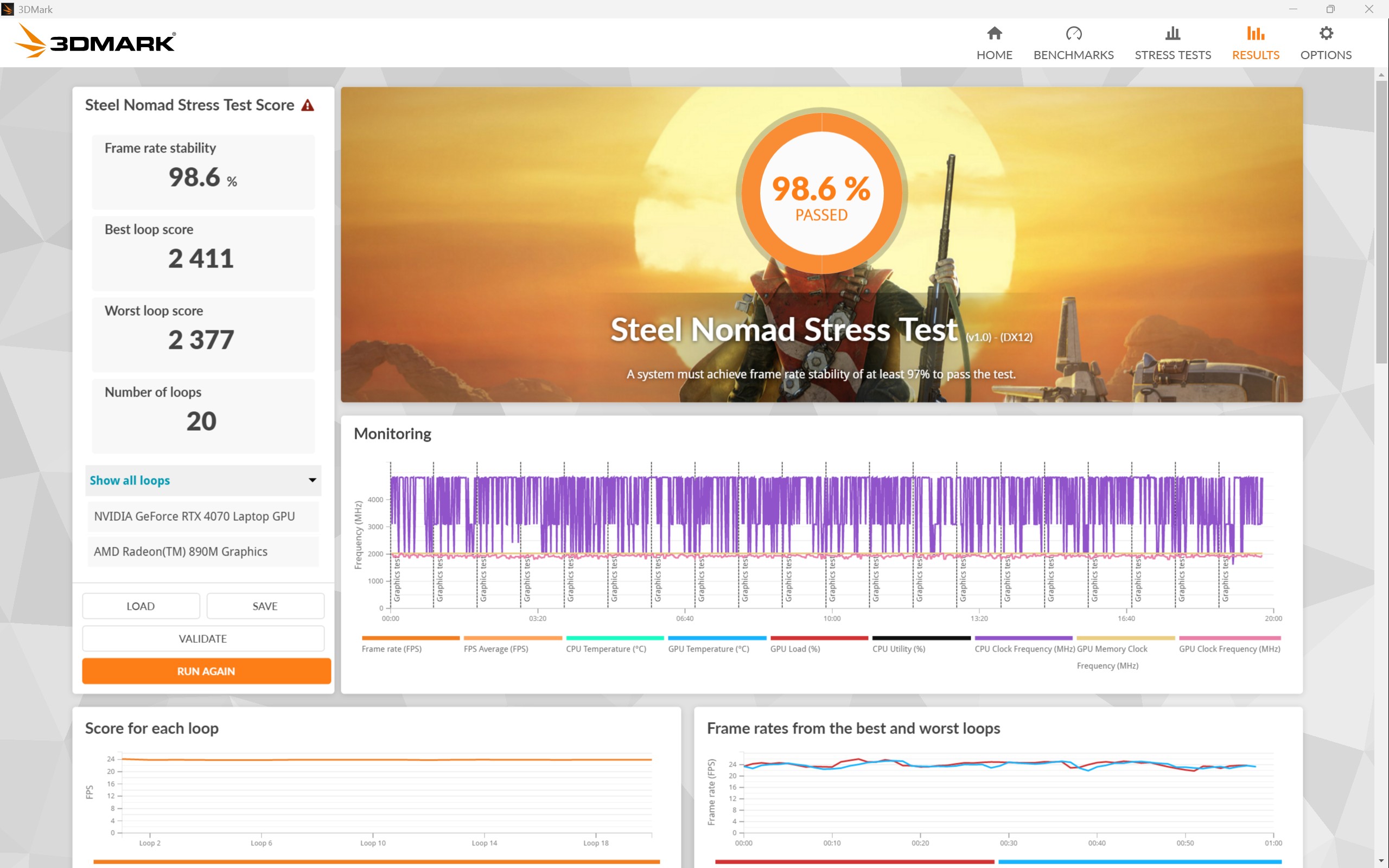1389x868 pixels.
Task: Click Loop 2 label in score chart
Action: [x=150, y=843]
